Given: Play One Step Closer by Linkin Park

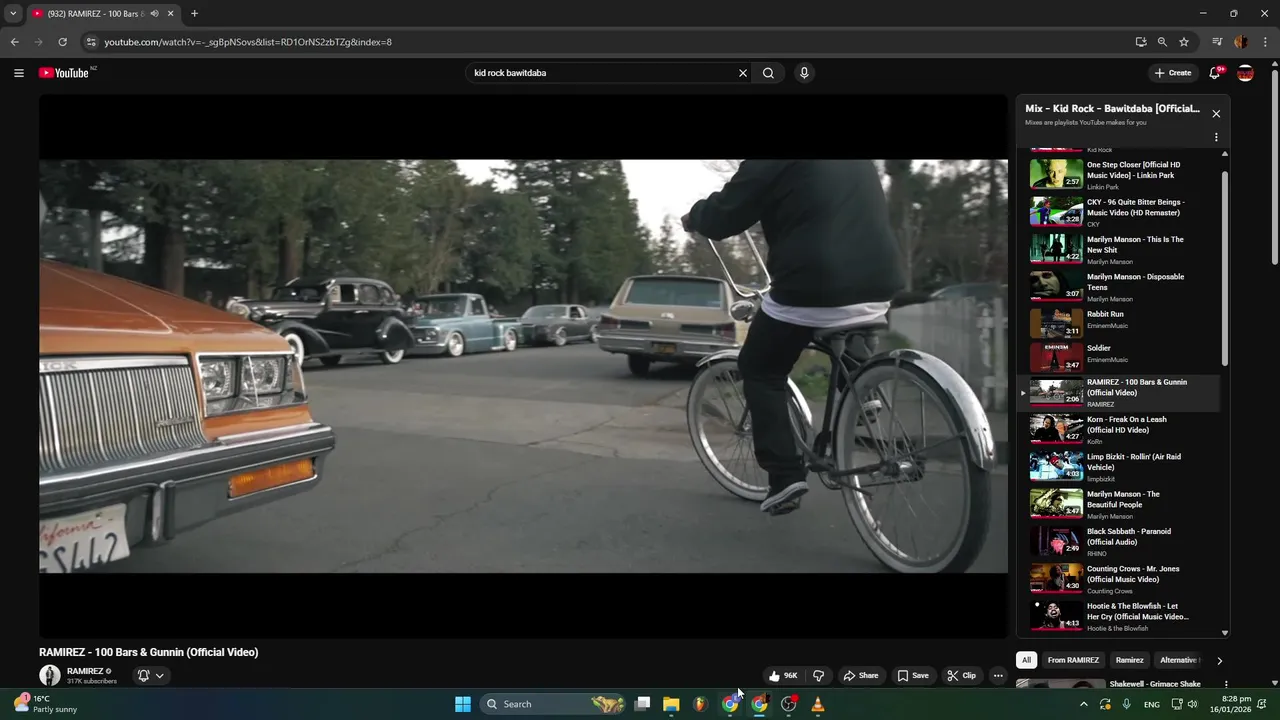Looking at the screenshot, I should coord(1118,174).
